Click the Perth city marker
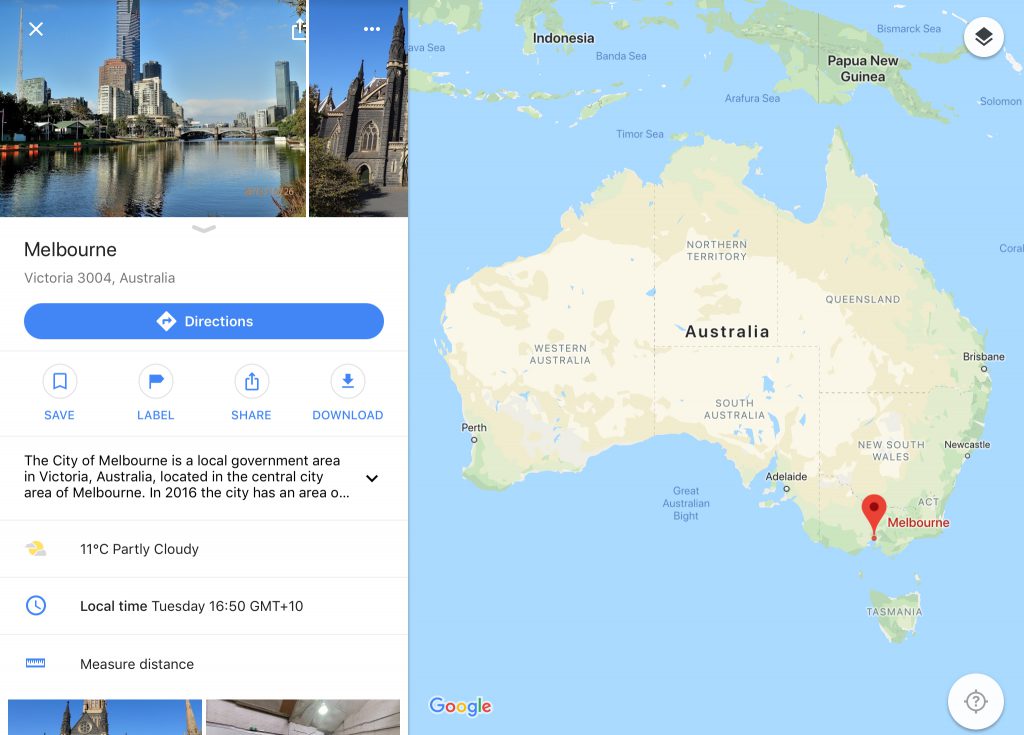The height and width of the screenshot is (735, 1024). point(474,440)
